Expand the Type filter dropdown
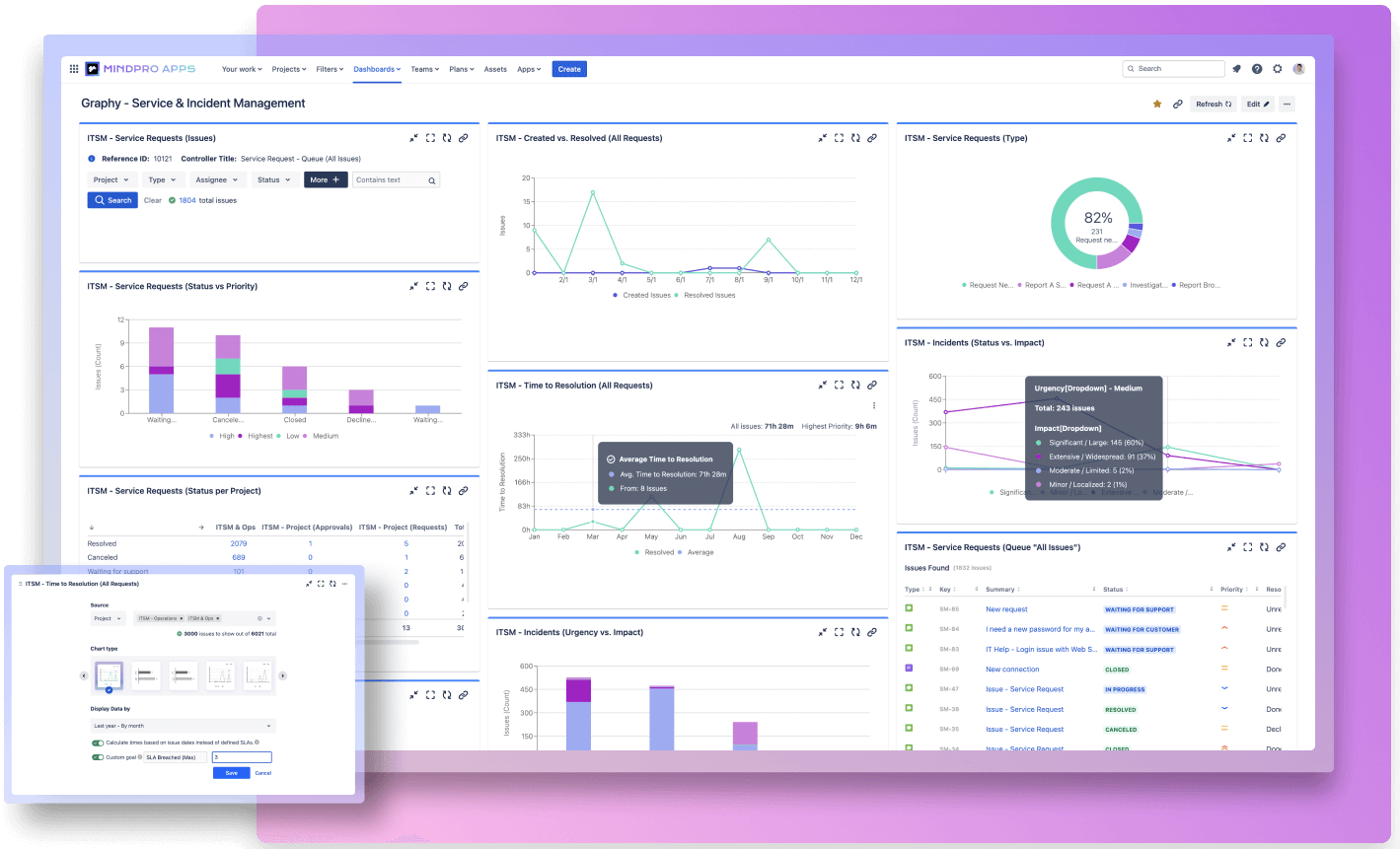 coord(162,180)
